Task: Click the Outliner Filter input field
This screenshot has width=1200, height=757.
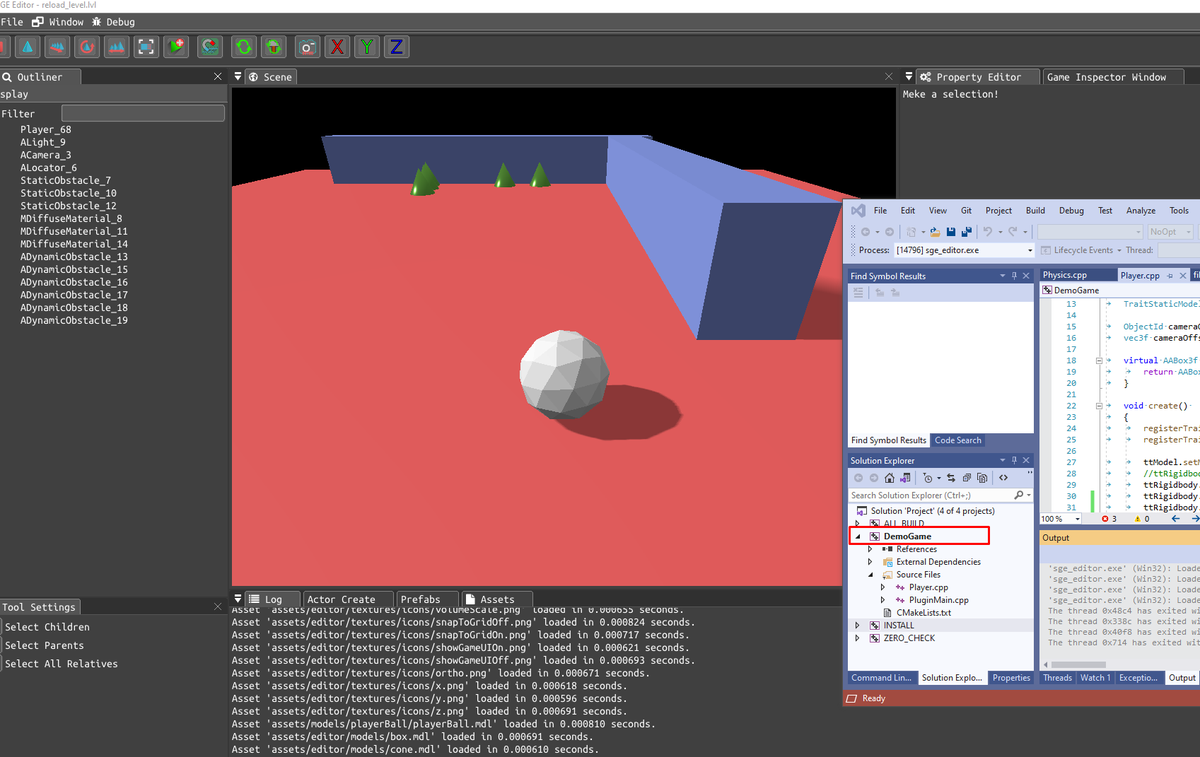Action: 143,114
